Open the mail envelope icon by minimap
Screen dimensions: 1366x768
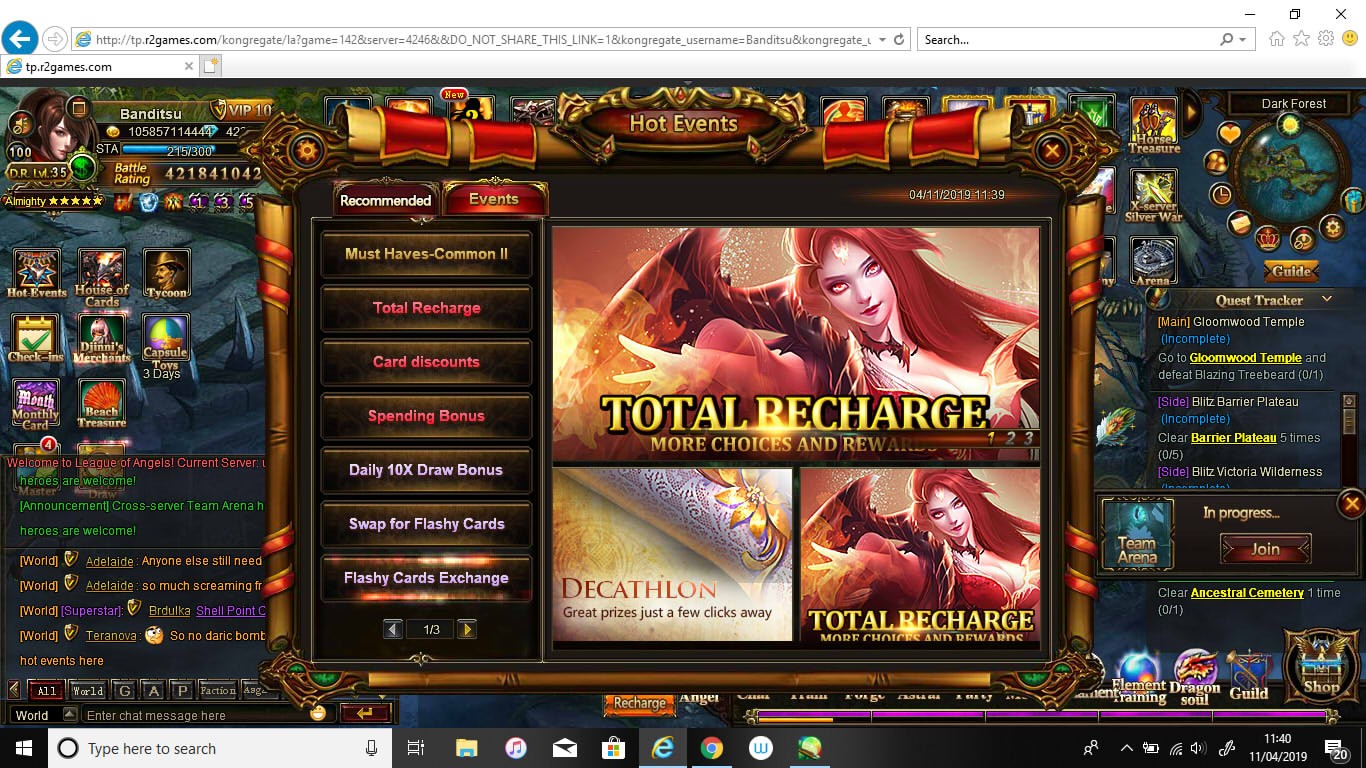click(1240, 223)
